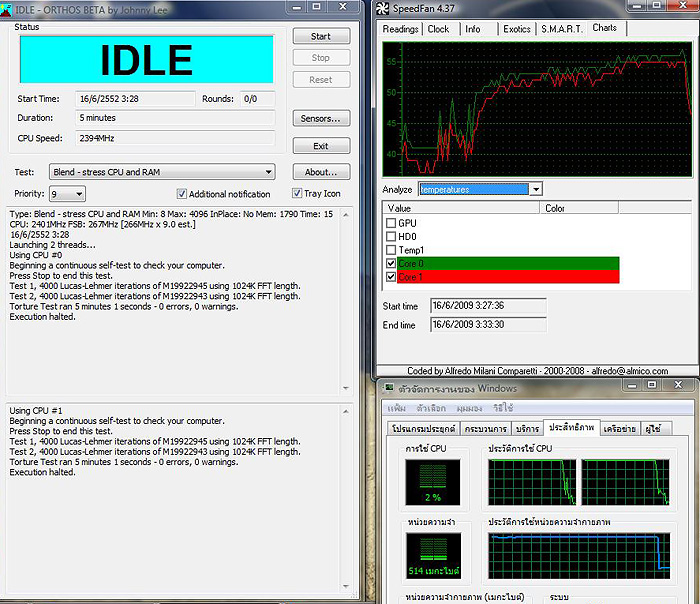The image size is (700, 604).
Task: Open the Sensors dialog in ORTHOS
Action: pos(321,118)
